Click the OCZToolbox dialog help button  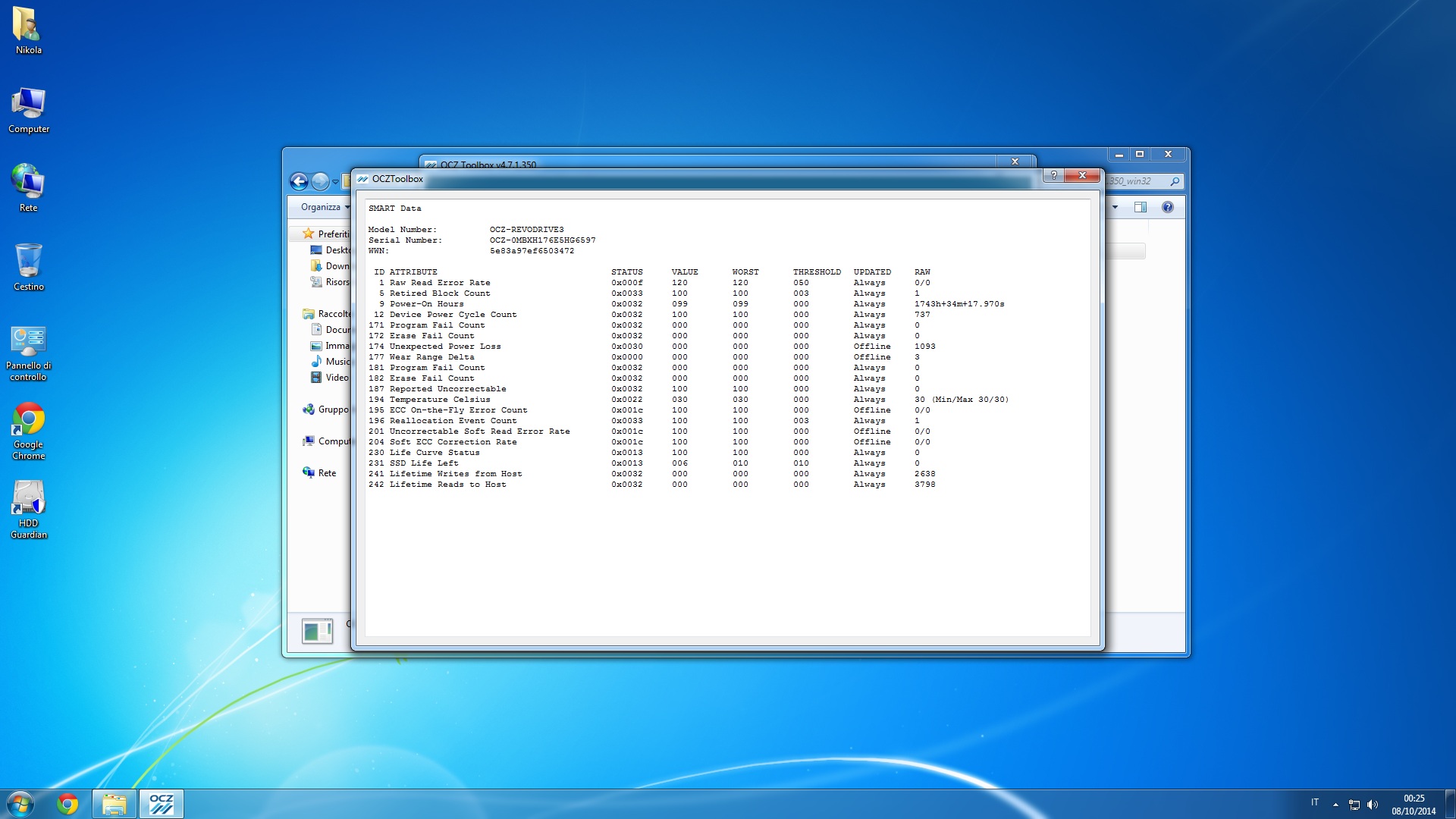[1053, 175]
